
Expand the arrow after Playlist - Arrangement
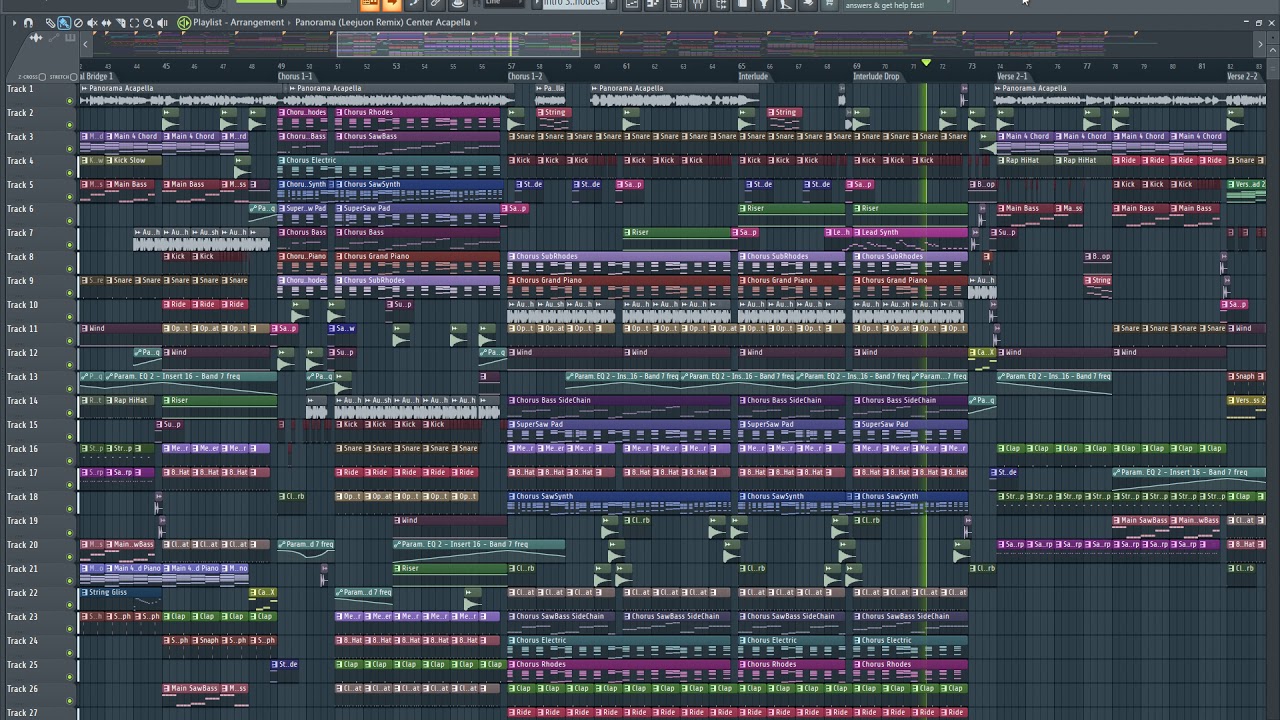(x=289, y=22)
